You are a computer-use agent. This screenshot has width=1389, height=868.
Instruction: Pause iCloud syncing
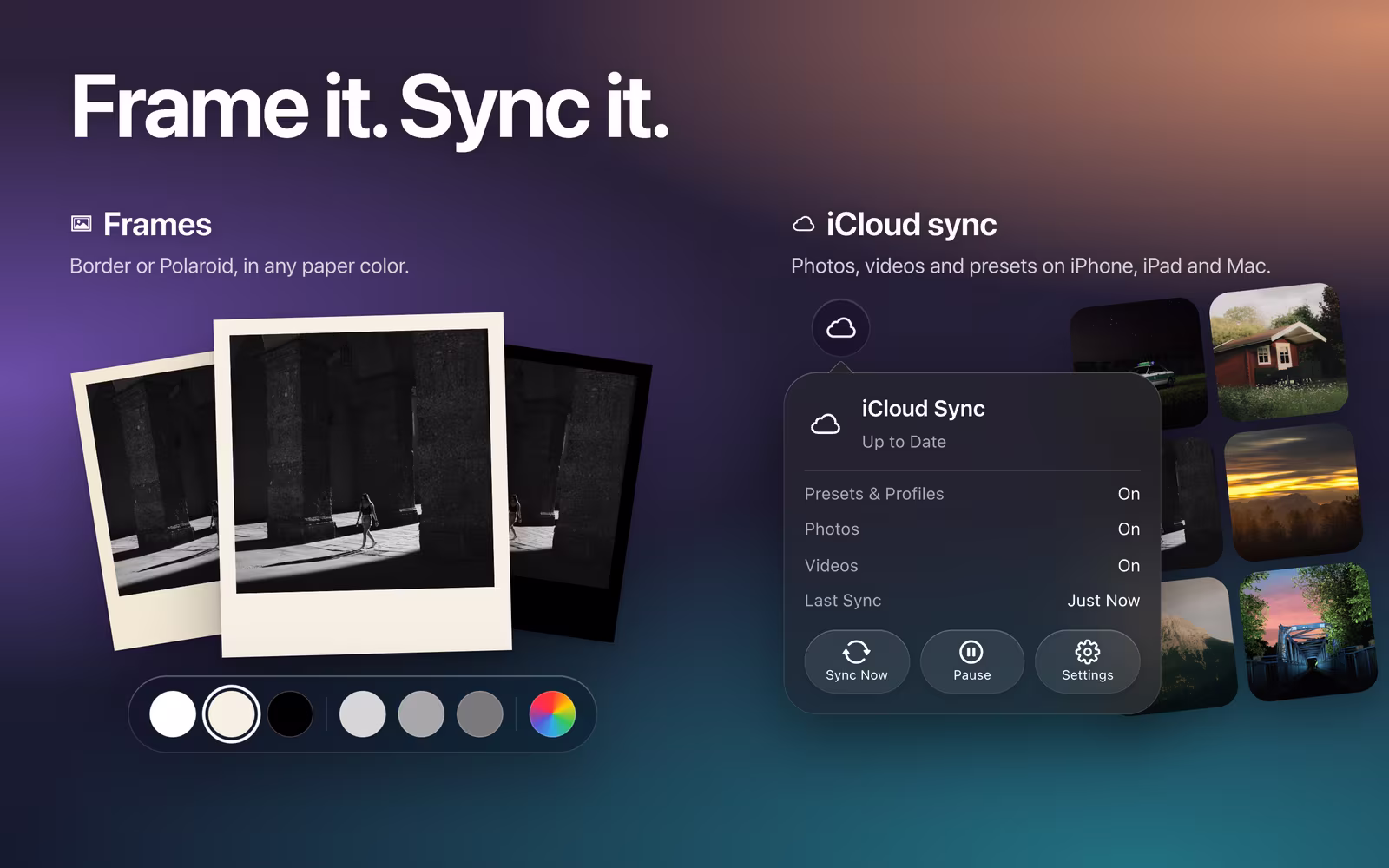[x=971, y=661]
